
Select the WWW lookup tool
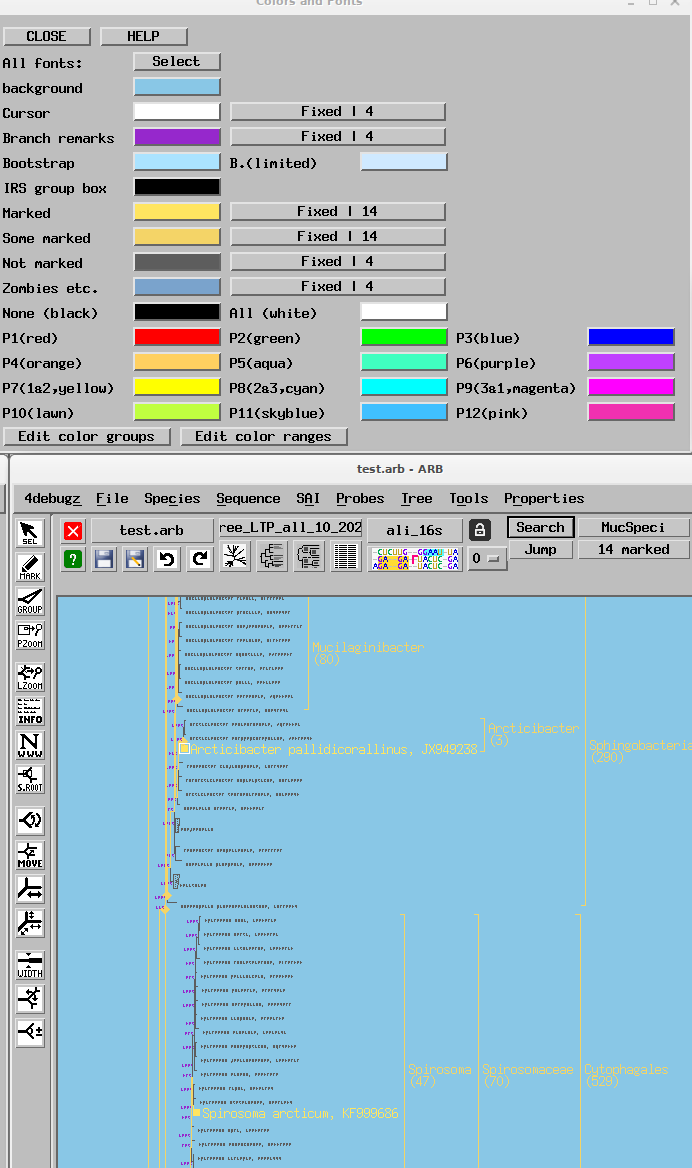[30, 745]
